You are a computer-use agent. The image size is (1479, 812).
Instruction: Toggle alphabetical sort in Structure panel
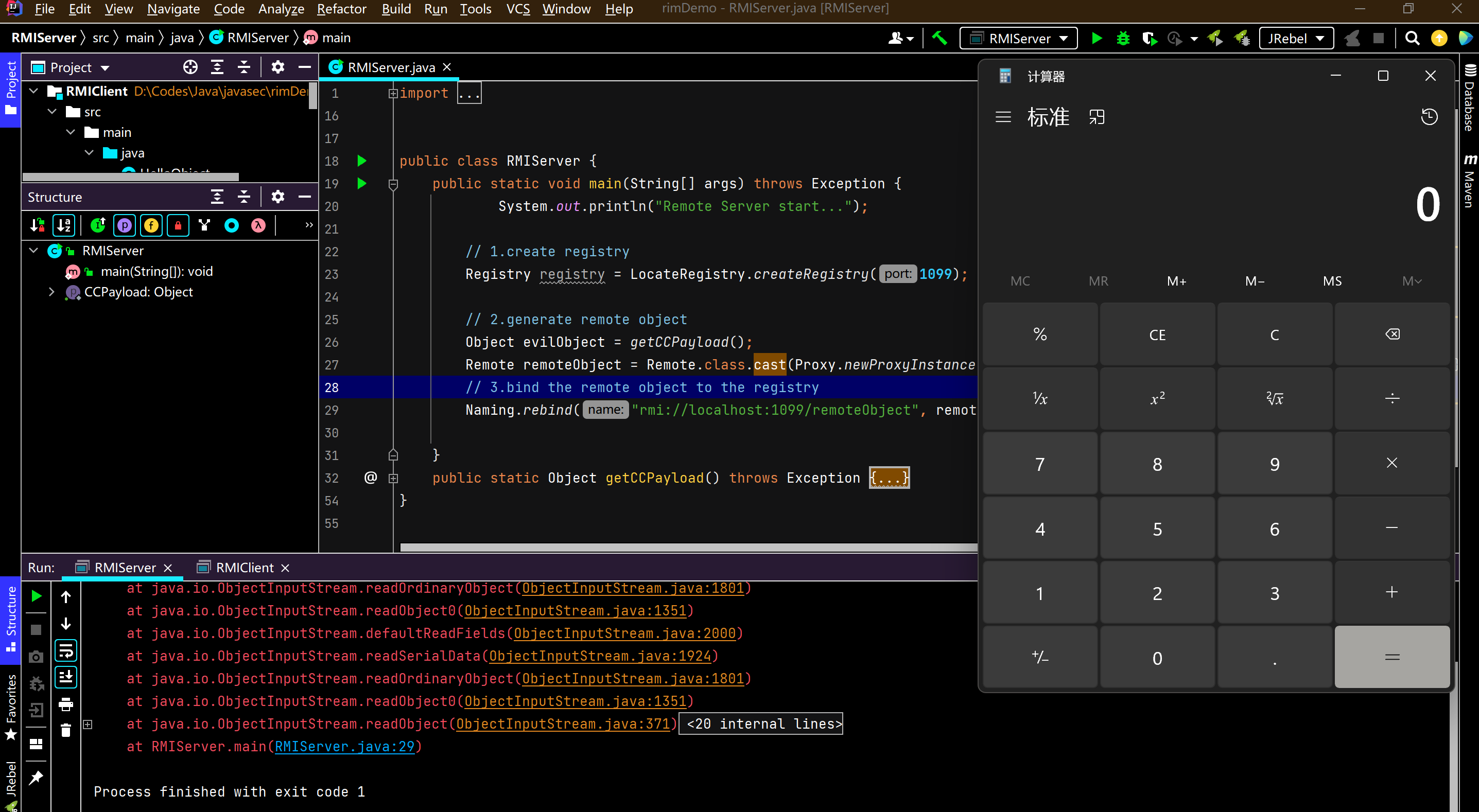click(64, 225)
